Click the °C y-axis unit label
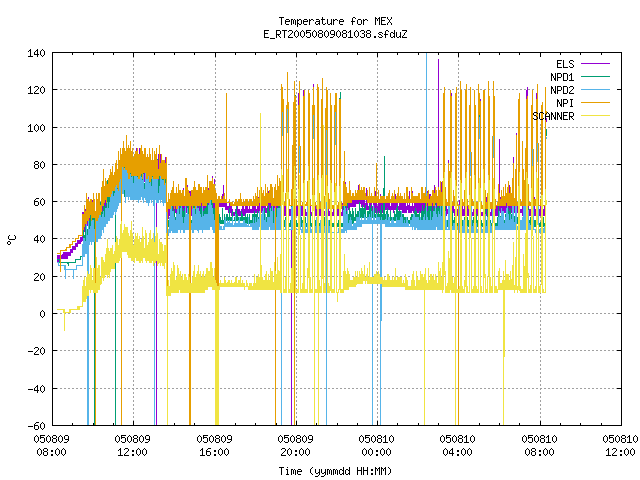The height and width of the screenshot is (480, 640). (12, 240)
